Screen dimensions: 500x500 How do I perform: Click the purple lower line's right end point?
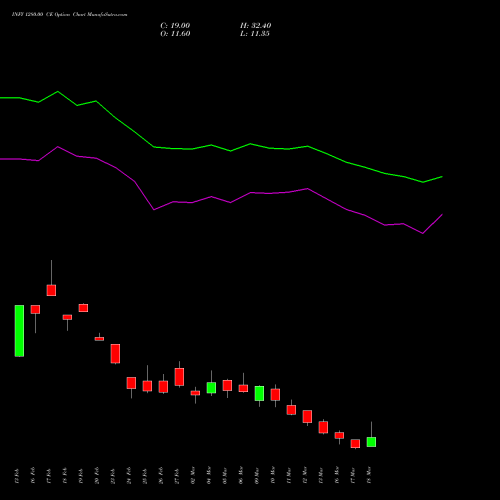pos(442,215)
